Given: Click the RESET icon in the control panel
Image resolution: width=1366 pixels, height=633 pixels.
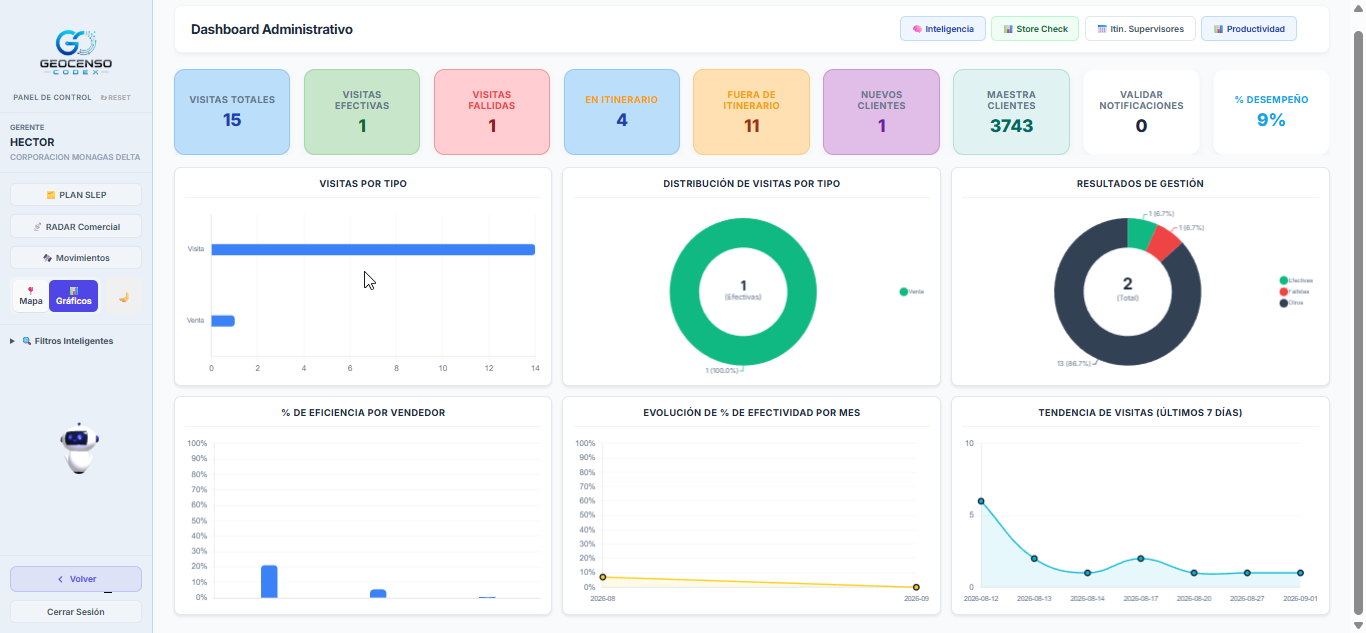Looking at the screenshot, I should point(116,98).
